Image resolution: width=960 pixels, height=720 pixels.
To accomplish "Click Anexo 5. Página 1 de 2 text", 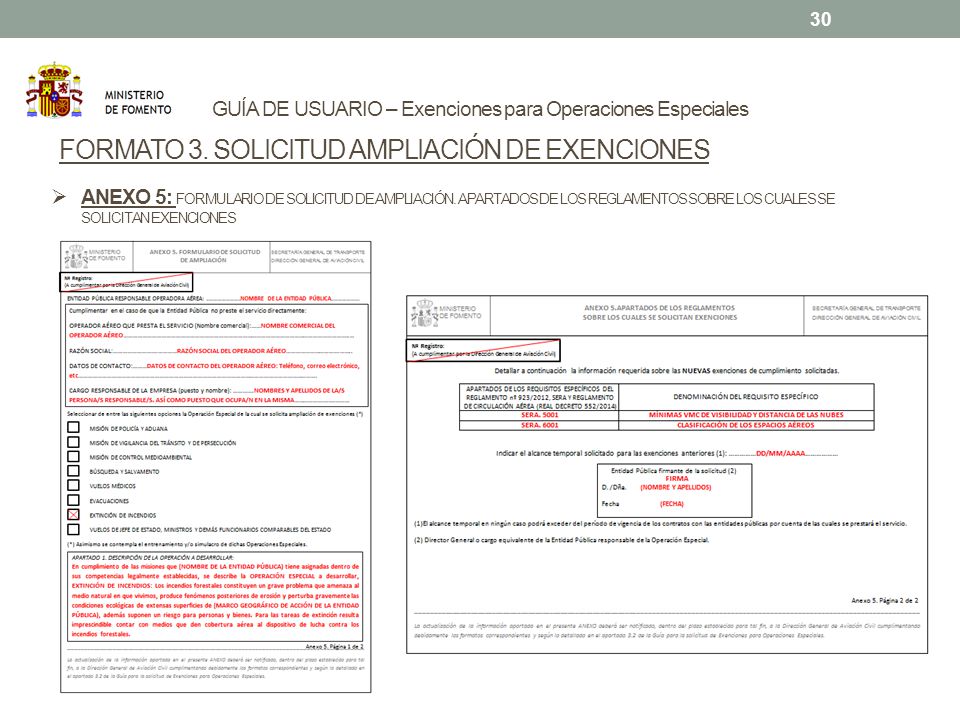I will click(334, 647).
